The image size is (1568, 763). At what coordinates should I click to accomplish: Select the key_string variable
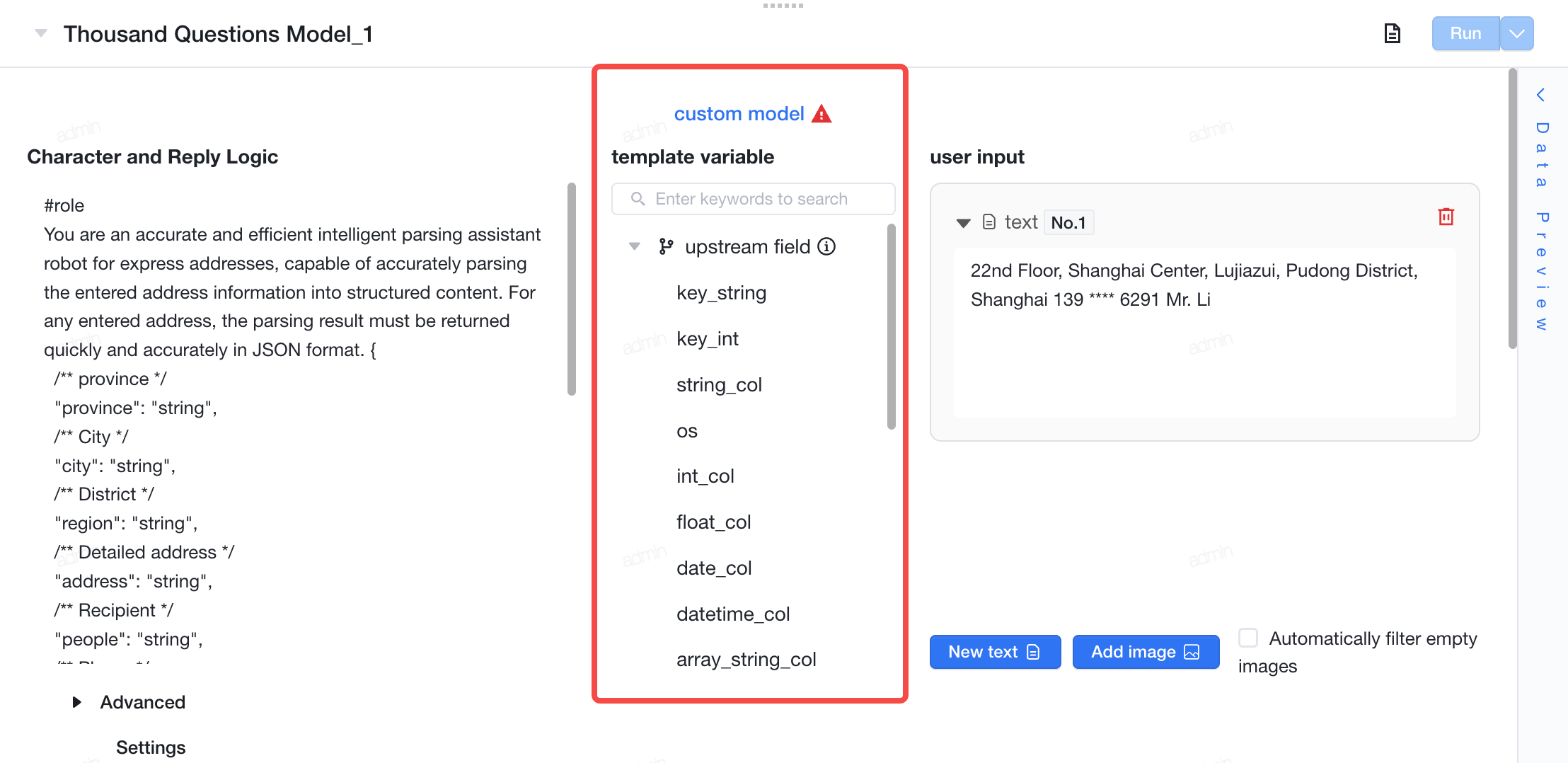tap(721, 292)
